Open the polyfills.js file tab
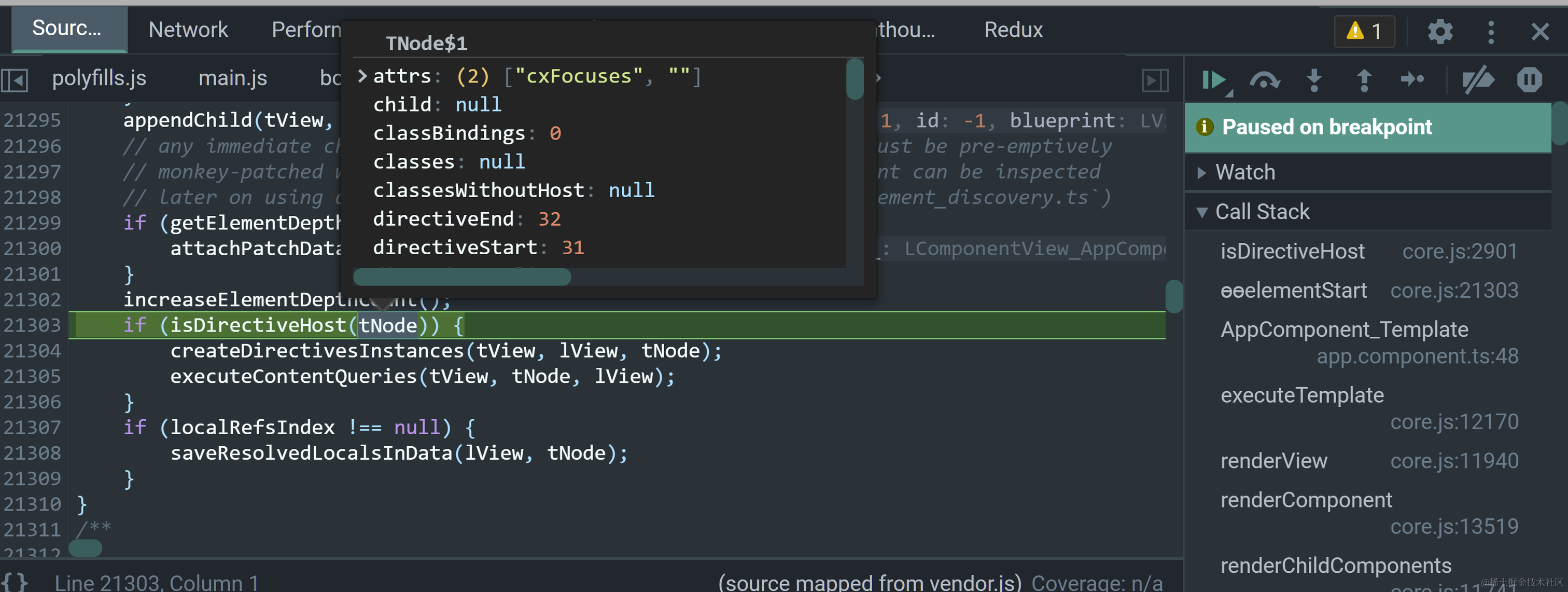Screen dimensions: 1568x592 click(99, 78)
